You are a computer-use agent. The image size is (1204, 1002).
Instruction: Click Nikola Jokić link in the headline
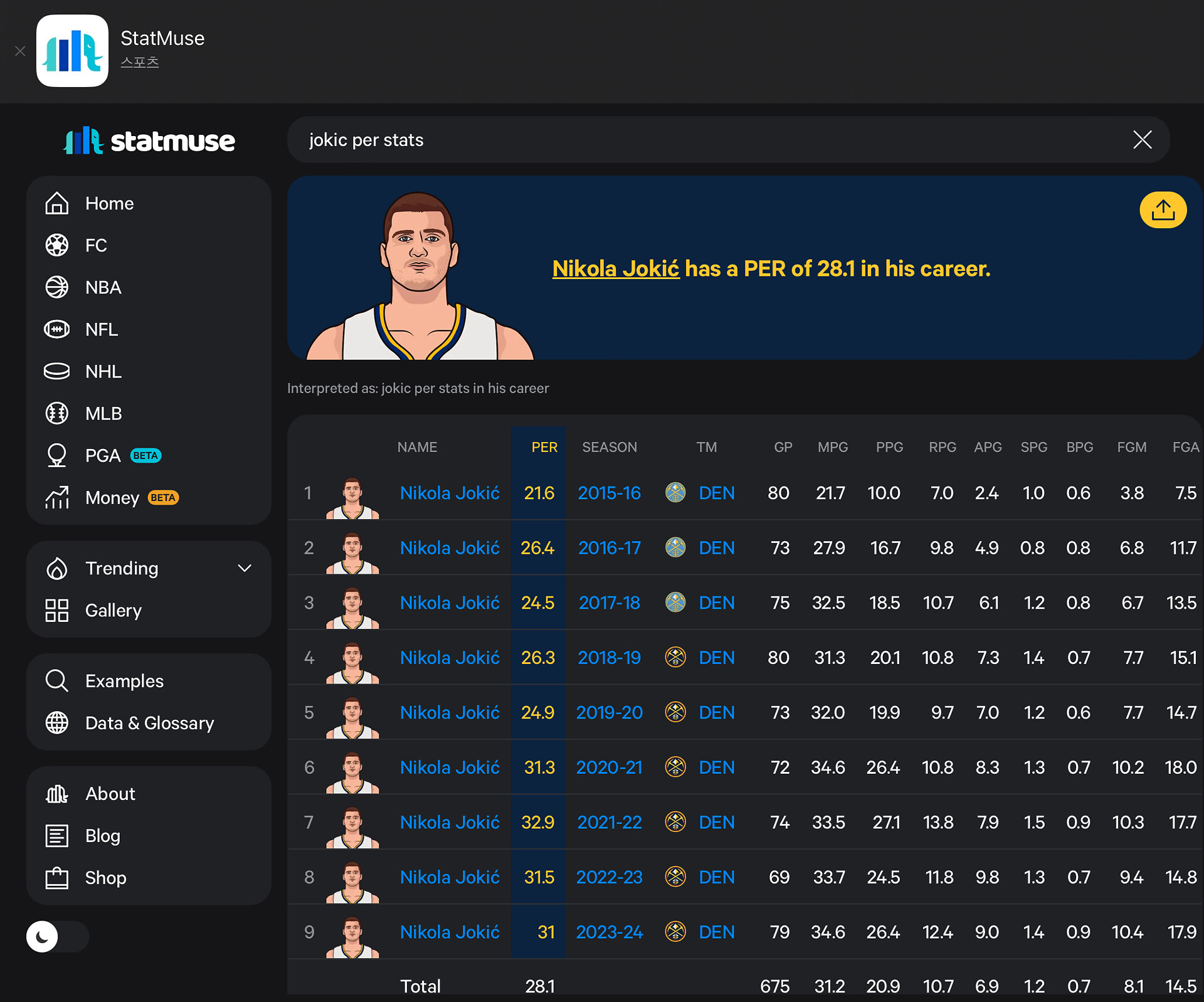tap(615, 268)
